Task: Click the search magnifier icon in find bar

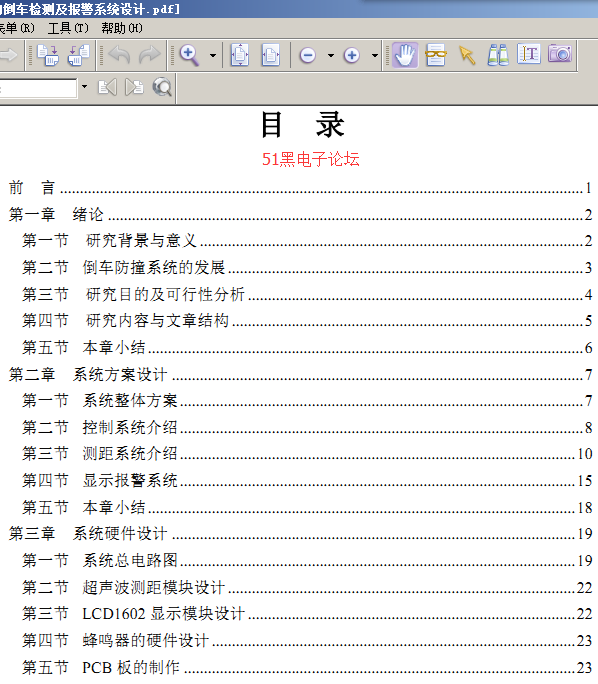Action: point(162,87)
